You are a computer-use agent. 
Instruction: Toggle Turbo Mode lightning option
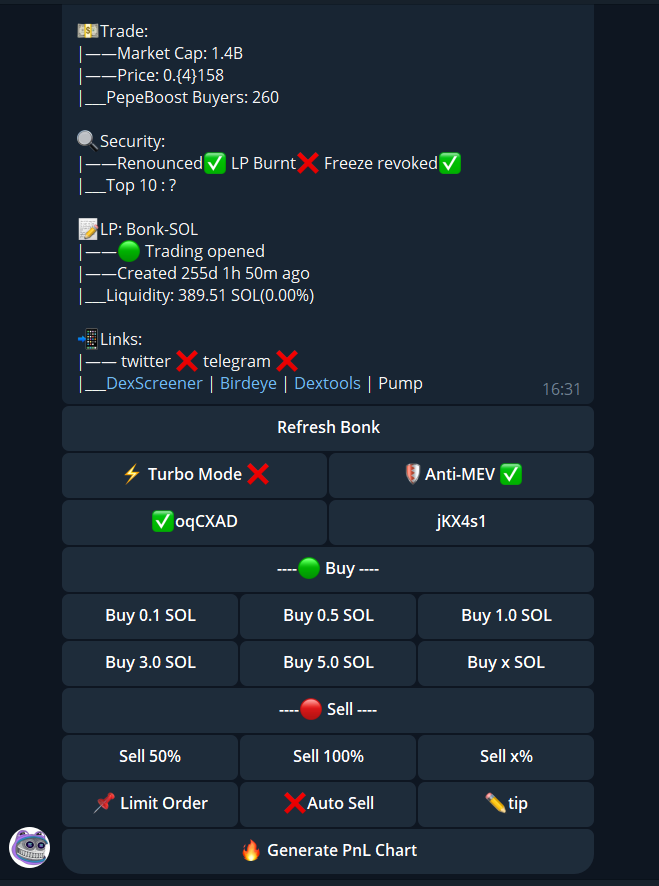click(x=194, y=475)
